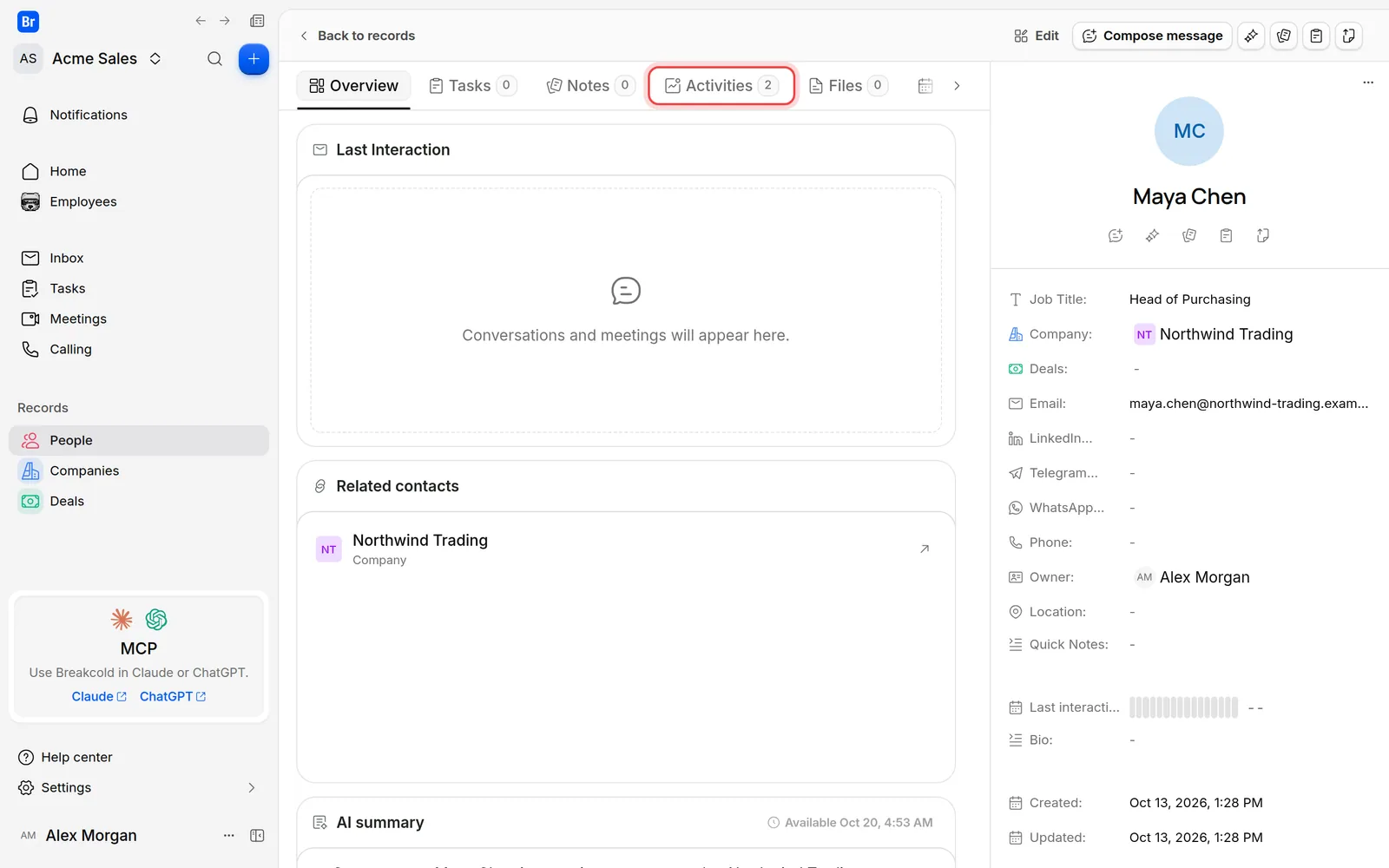The height and width of the screenshot is (868, 1389).
Task: Click the calendar tab icon after Files
Action: tap(925, 86)
